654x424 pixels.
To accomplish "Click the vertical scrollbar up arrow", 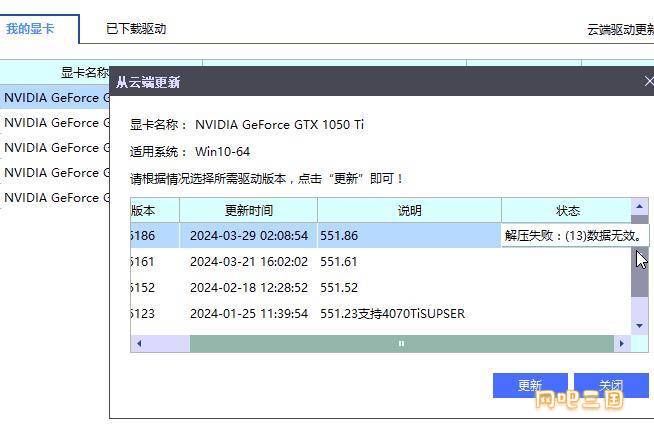I will click(x=639, y=206).
